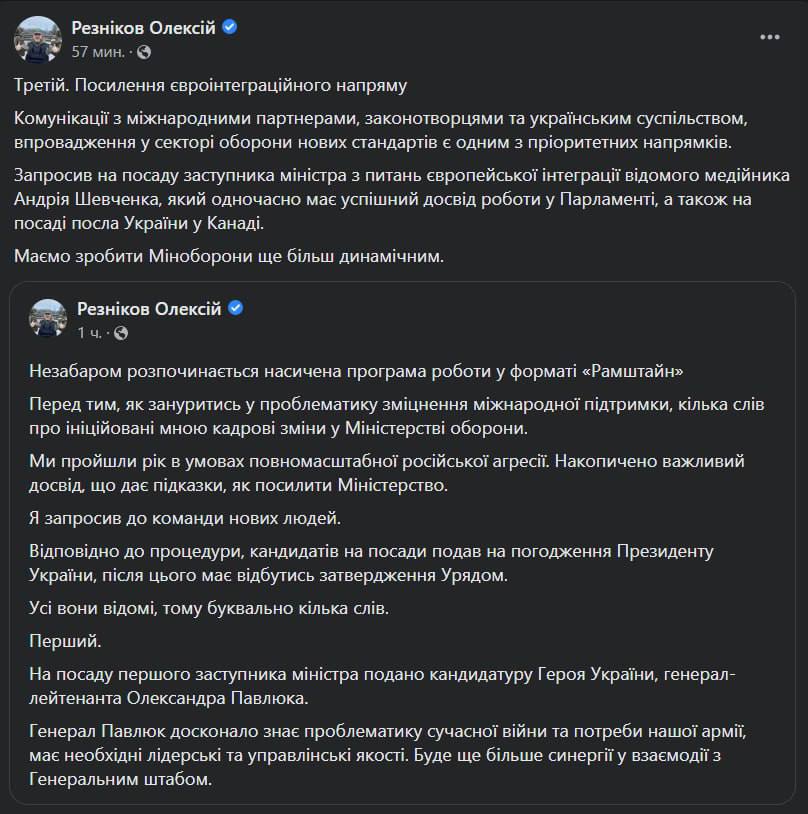Image resolution: width=808 pixels, height=814 pixels.
Task: Click the globe audience icon next to 57 мин.
Action: (x=144, y=51)
